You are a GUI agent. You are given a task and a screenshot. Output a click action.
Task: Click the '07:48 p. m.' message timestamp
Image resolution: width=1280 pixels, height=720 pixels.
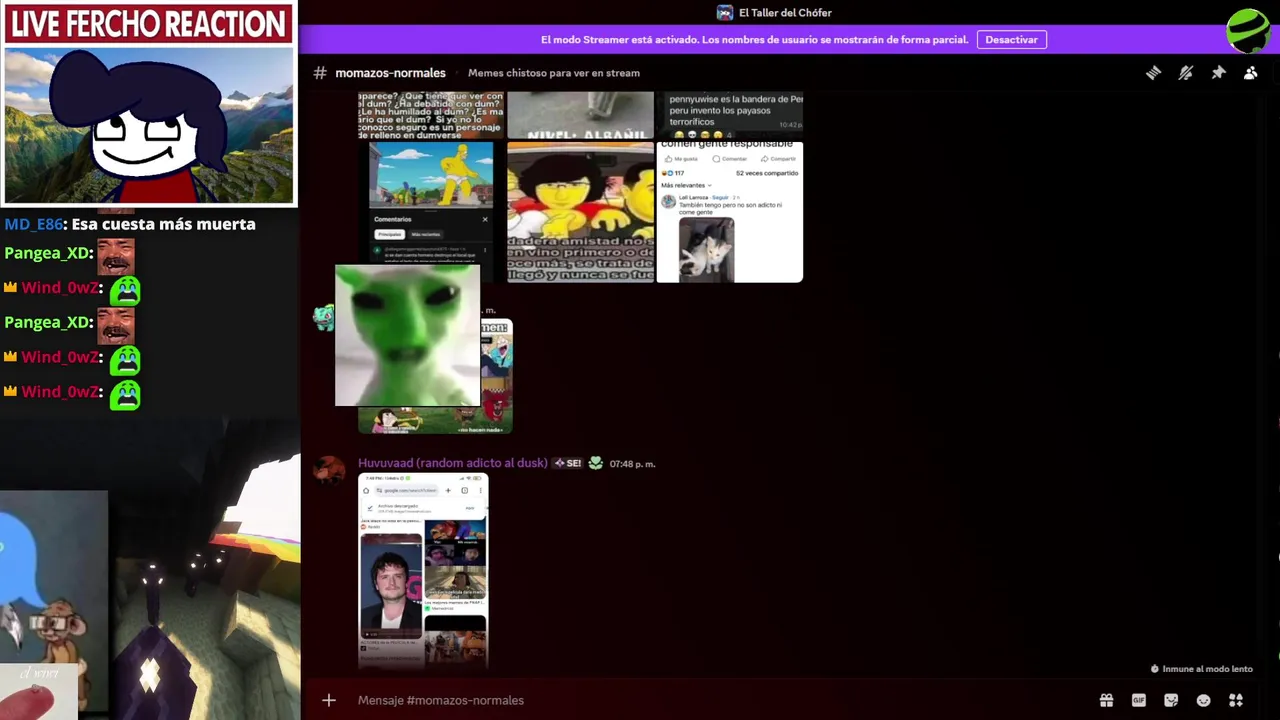(x=632, y=464)
